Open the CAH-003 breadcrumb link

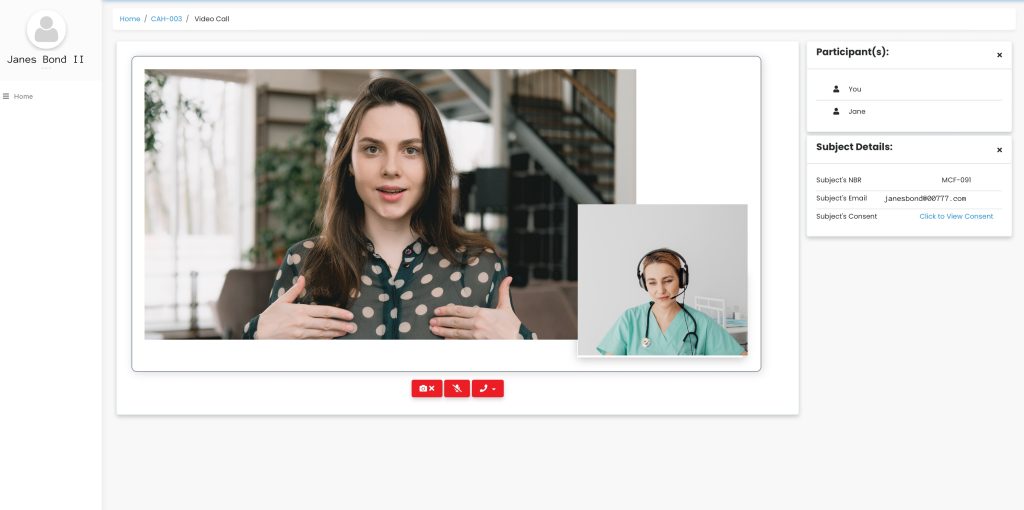(x=166, y=19)
